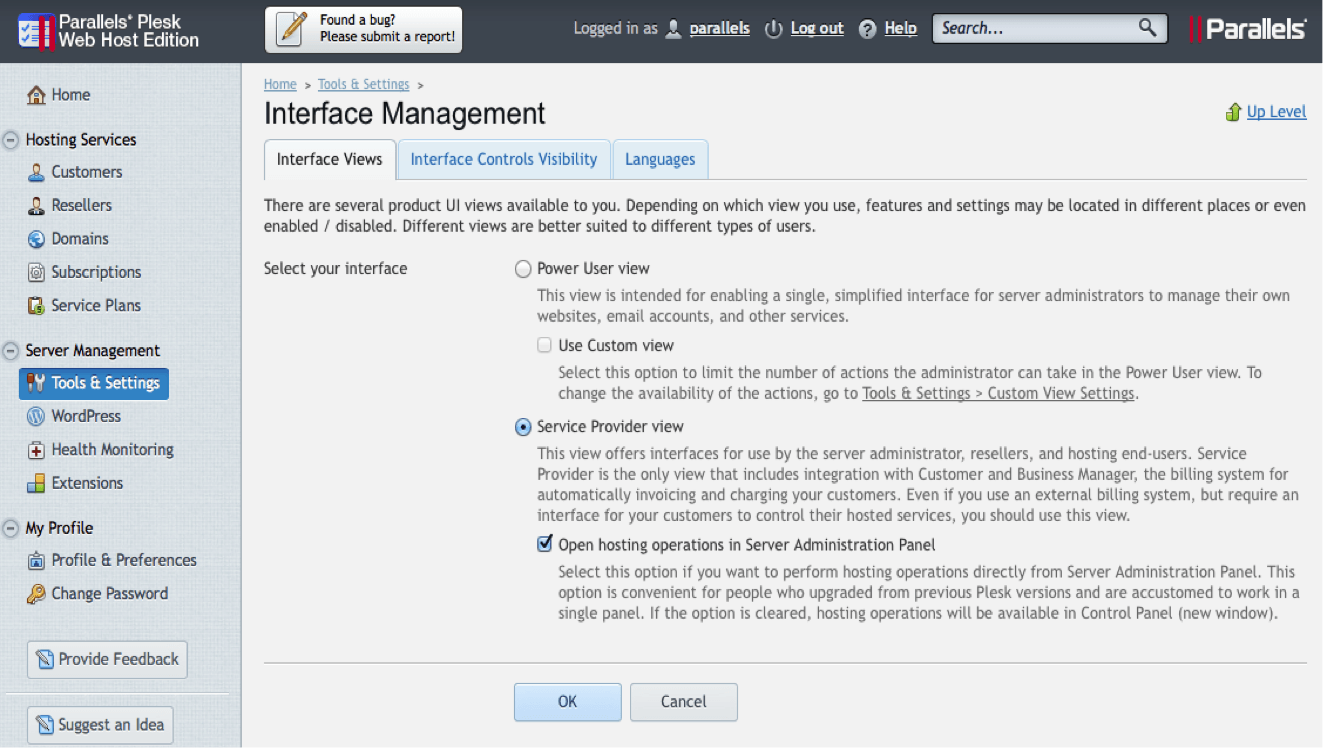Screen dimensions: 1323x748
Task: Click into the Search input field
Action: click(x=1035, y=28)
